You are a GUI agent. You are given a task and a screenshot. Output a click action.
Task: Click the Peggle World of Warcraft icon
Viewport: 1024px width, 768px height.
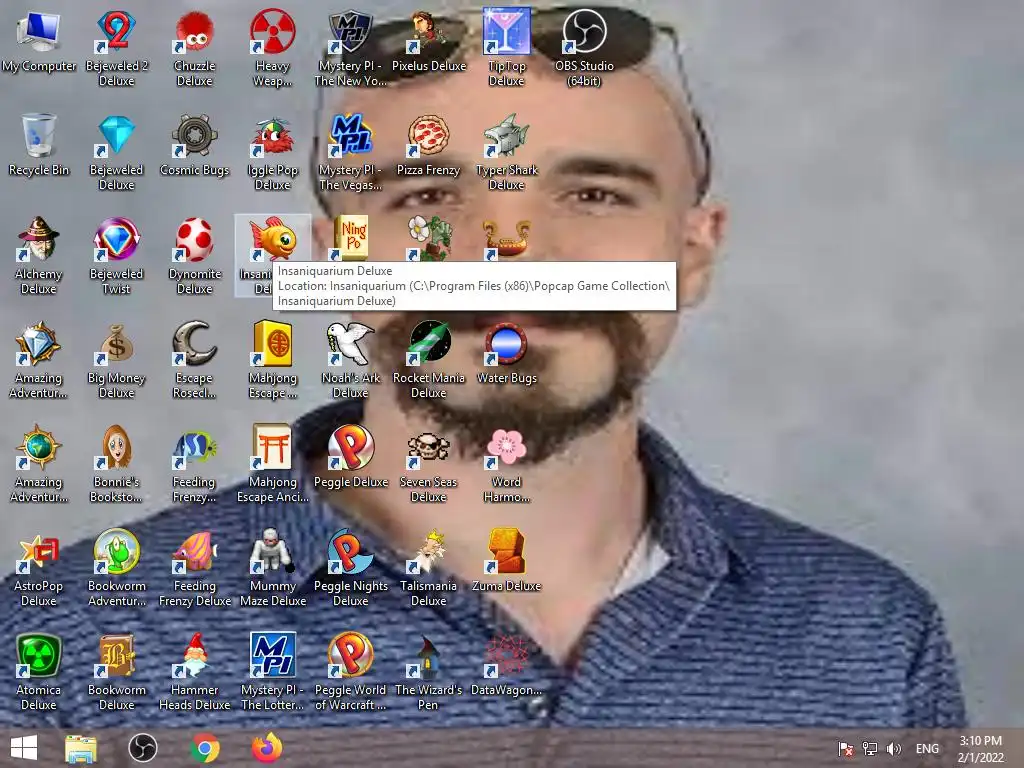pos(351,655)
